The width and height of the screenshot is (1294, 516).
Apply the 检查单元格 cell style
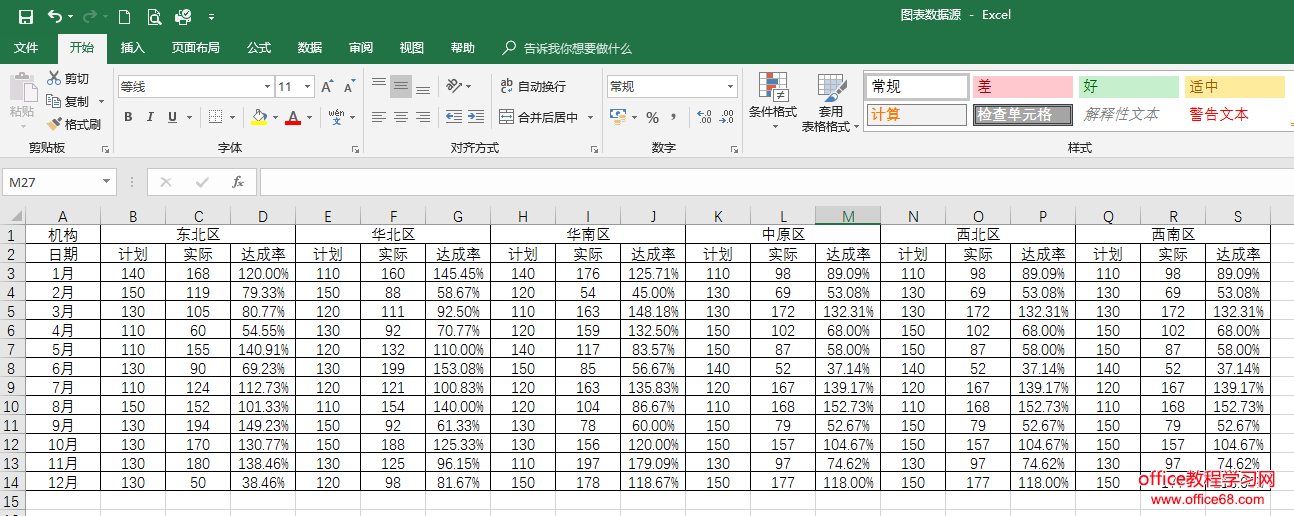[x=1022, y=114]
